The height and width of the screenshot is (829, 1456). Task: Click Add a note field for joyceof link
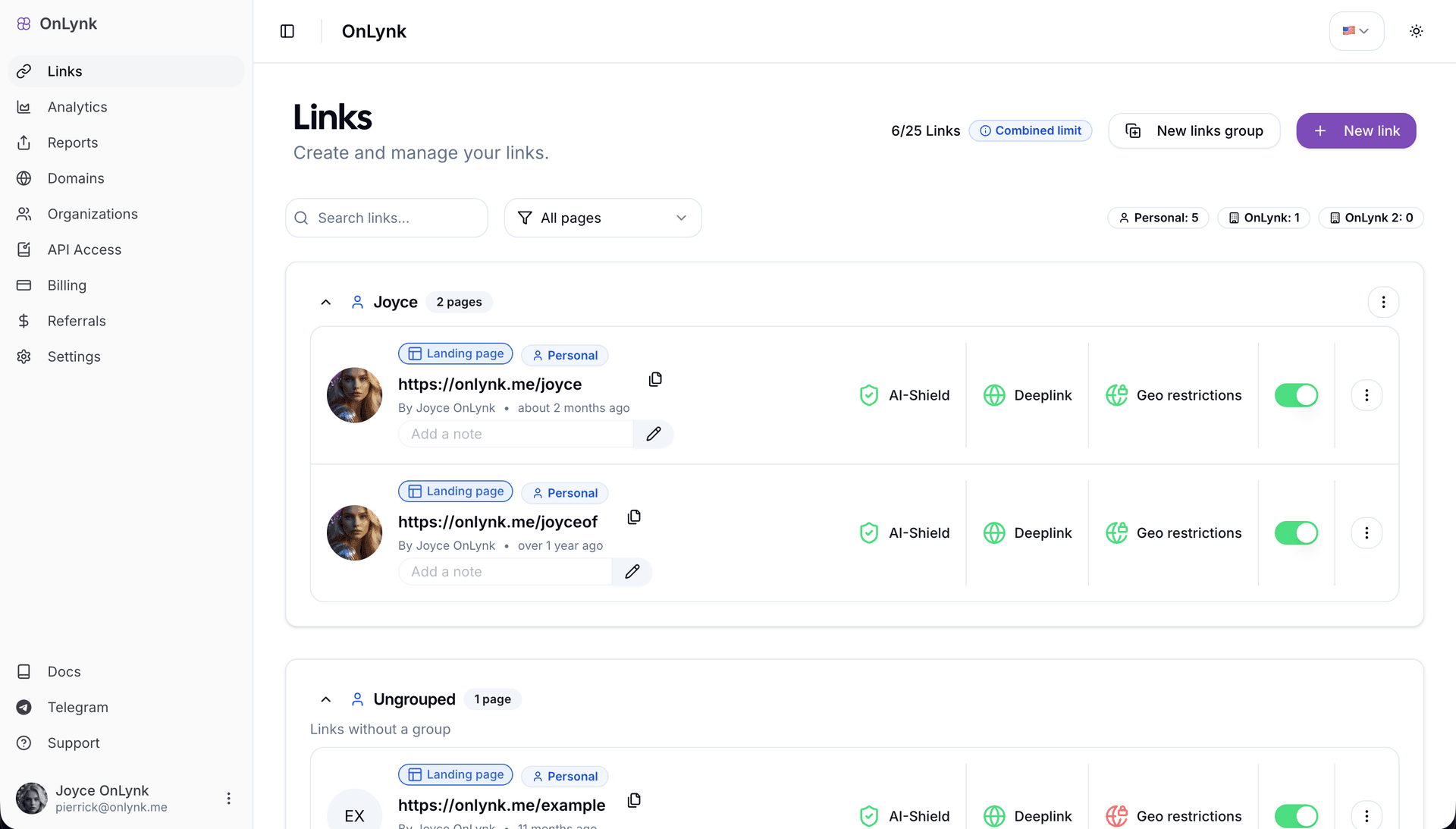coord(505,572)
